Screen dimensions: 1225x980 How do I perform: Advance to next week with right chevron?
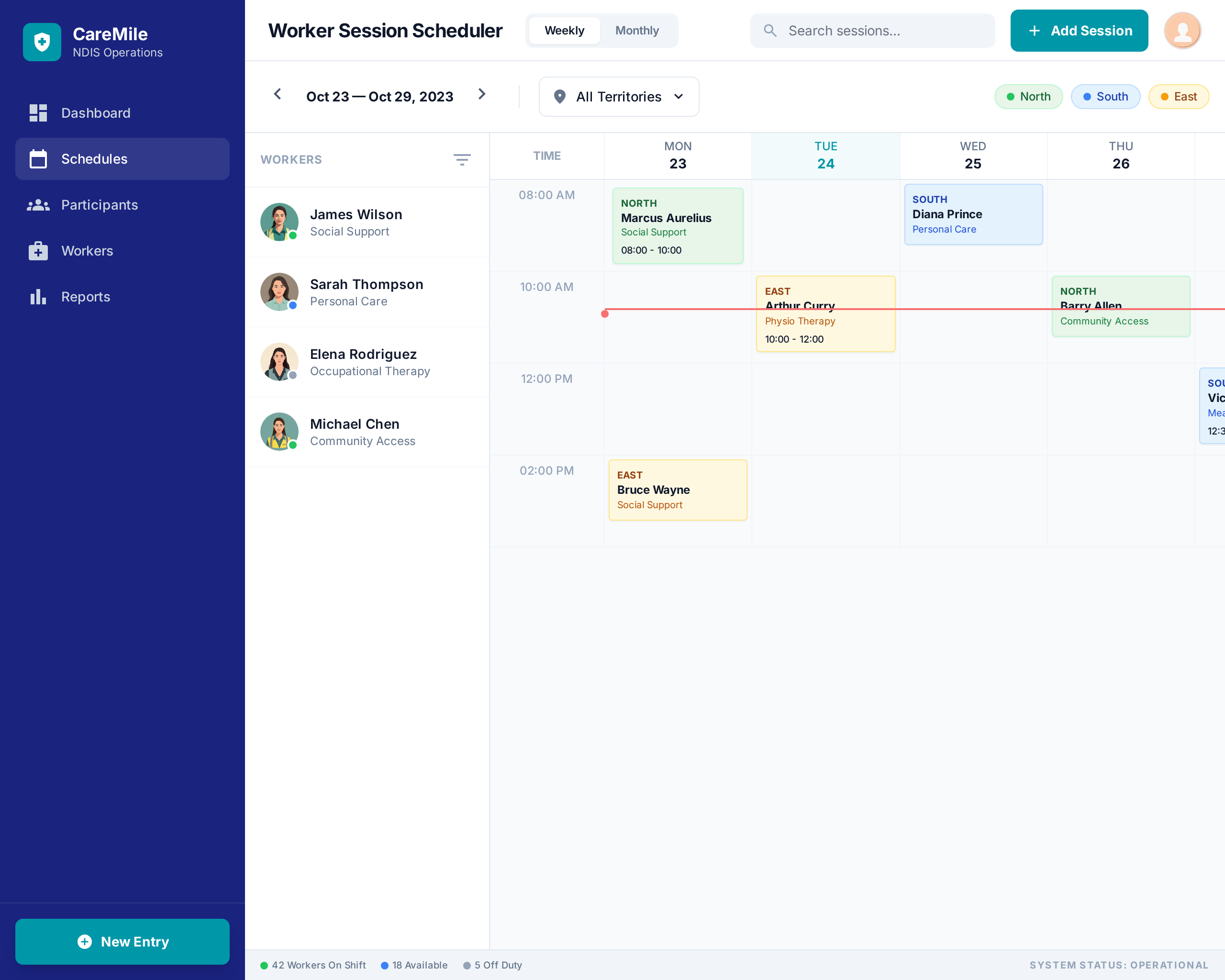[x=482, y=94]
